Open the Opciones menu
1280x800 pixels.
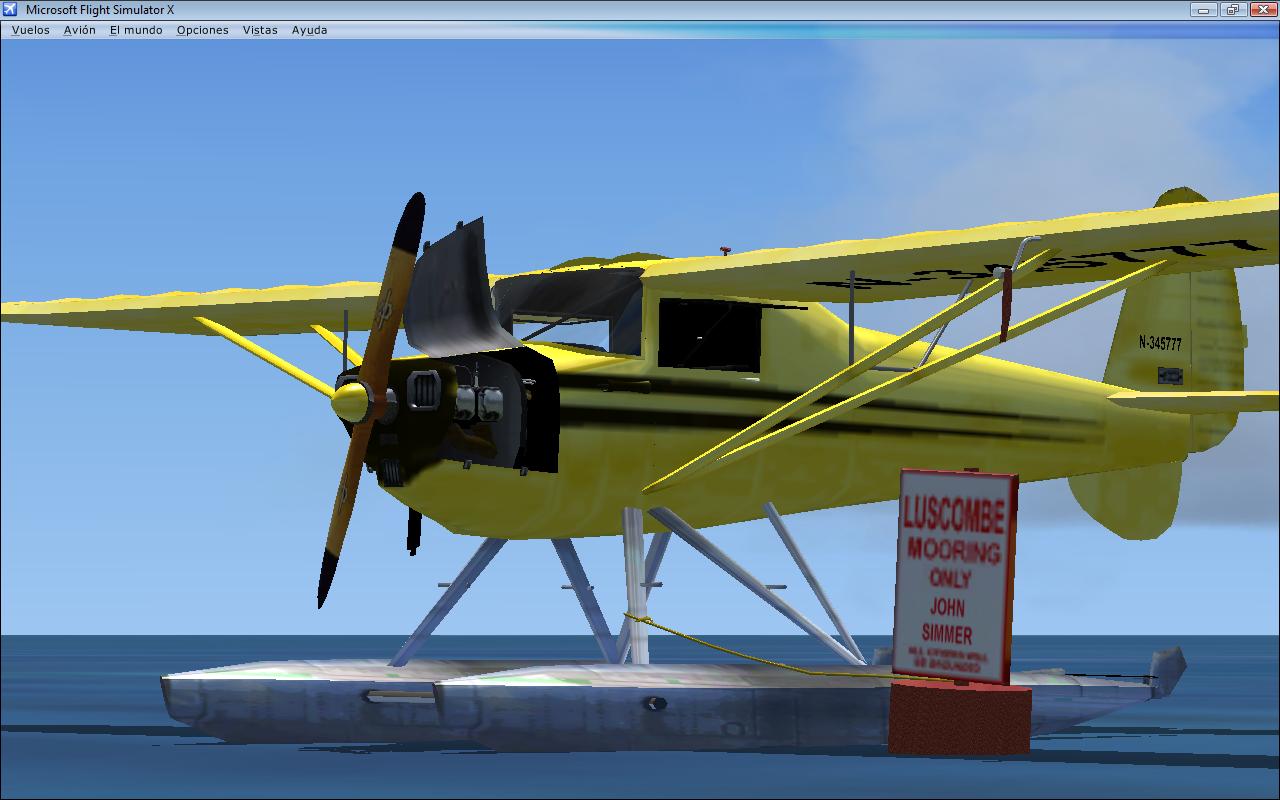coord(203,30)
